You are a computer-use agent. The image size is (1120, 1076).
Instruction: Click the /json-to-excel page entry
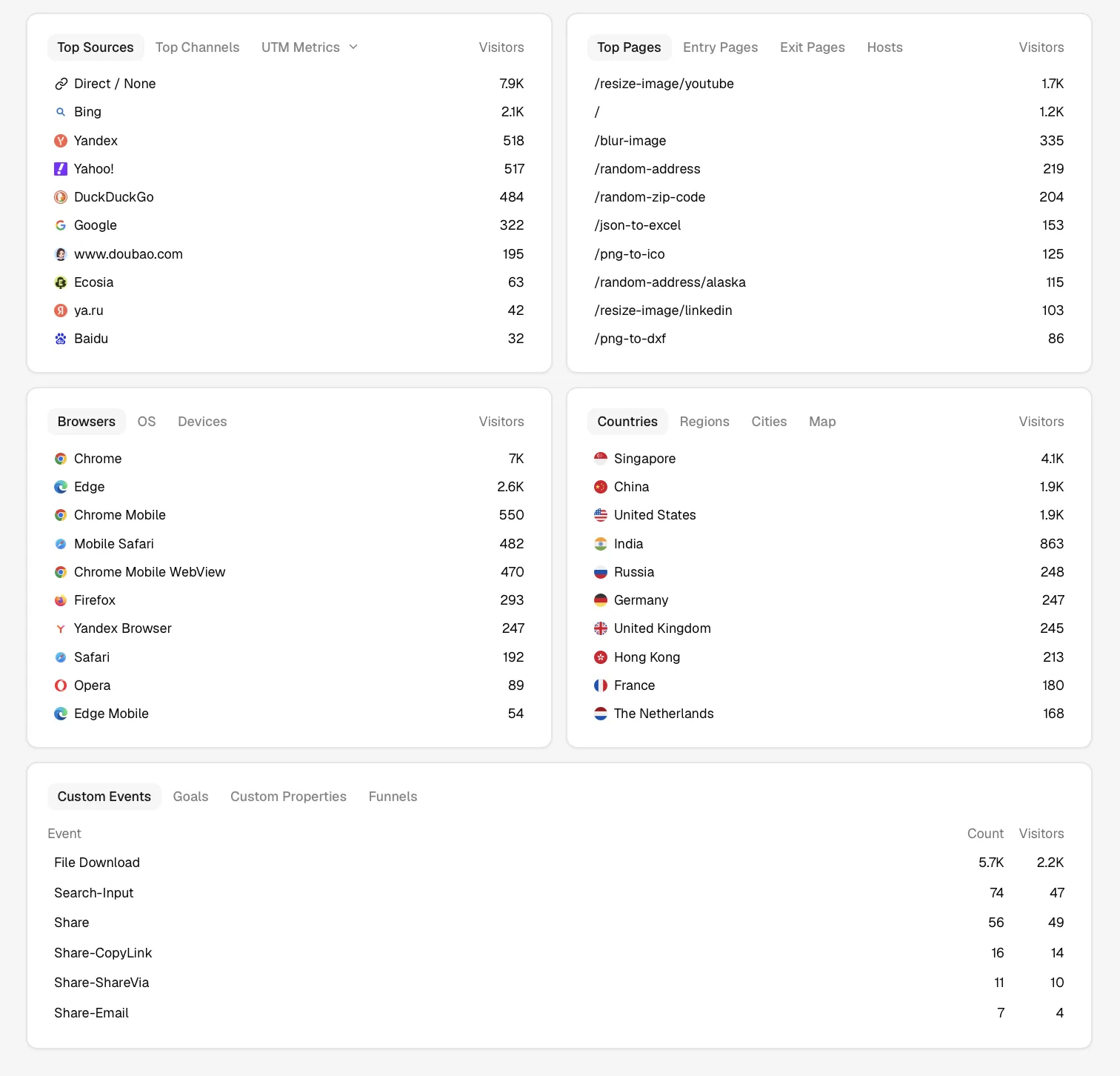tap(637, 225)
